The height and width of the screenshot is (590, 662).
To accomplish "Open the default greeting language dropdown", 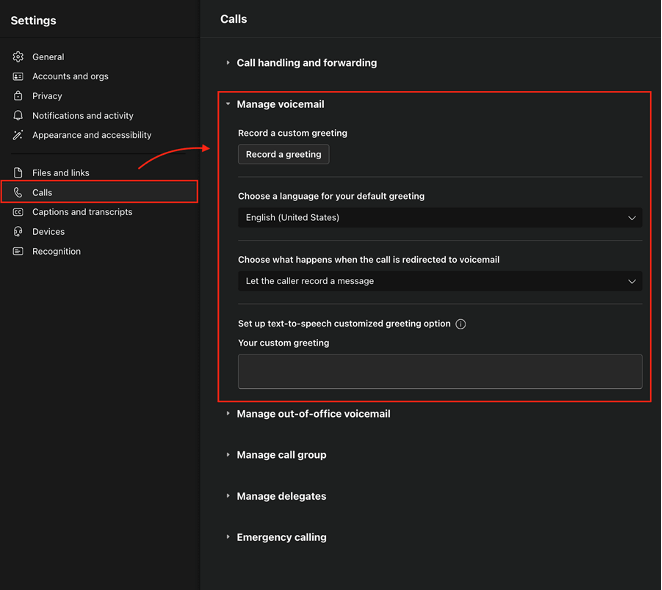I will tap(440, 218).
